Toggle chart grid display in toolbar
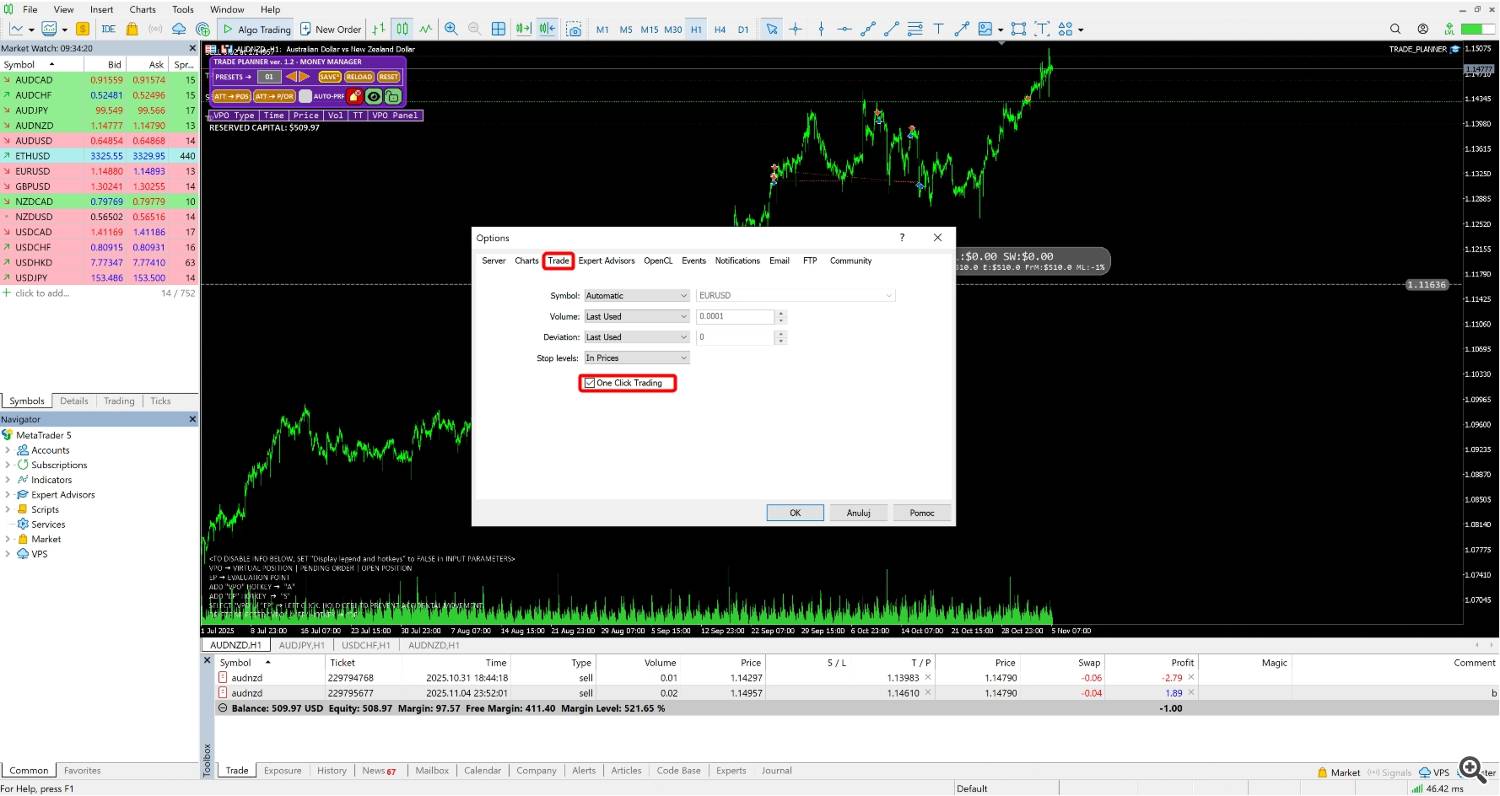This screenshot has height=796, width=1500. click(x=498, y=29)
